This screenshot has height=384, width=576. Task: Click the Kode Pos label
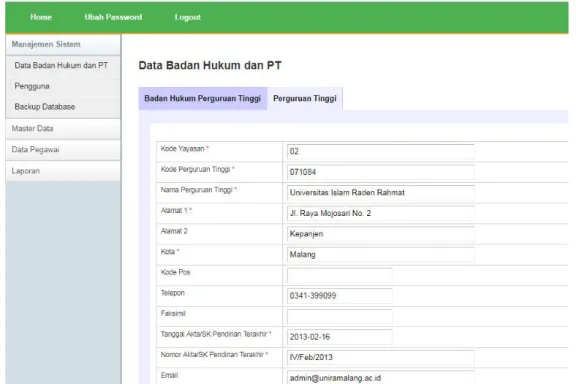[x=176, y=272]
